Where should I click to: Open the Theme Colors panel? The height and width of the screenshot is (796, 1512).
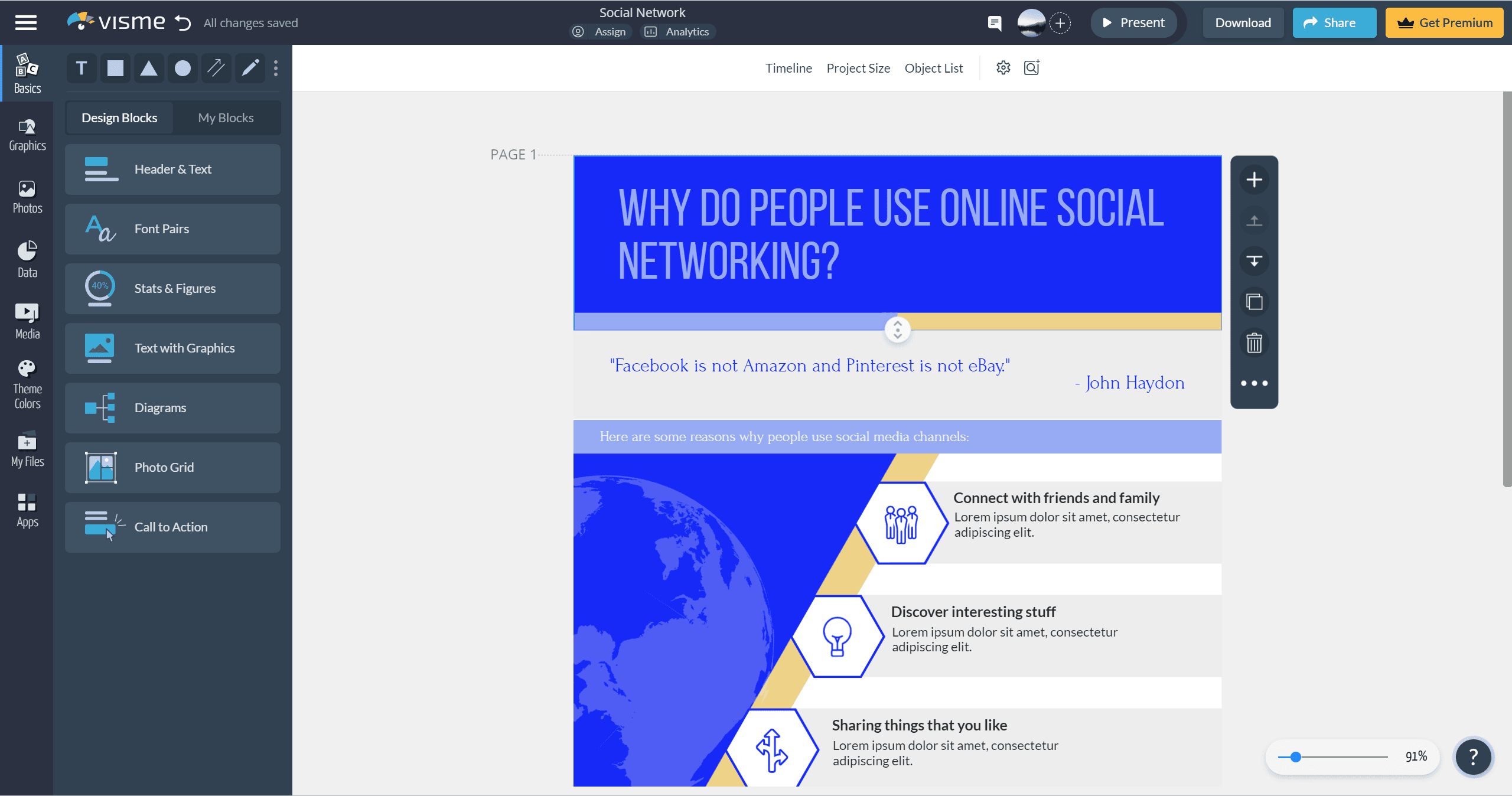[27, 385]
